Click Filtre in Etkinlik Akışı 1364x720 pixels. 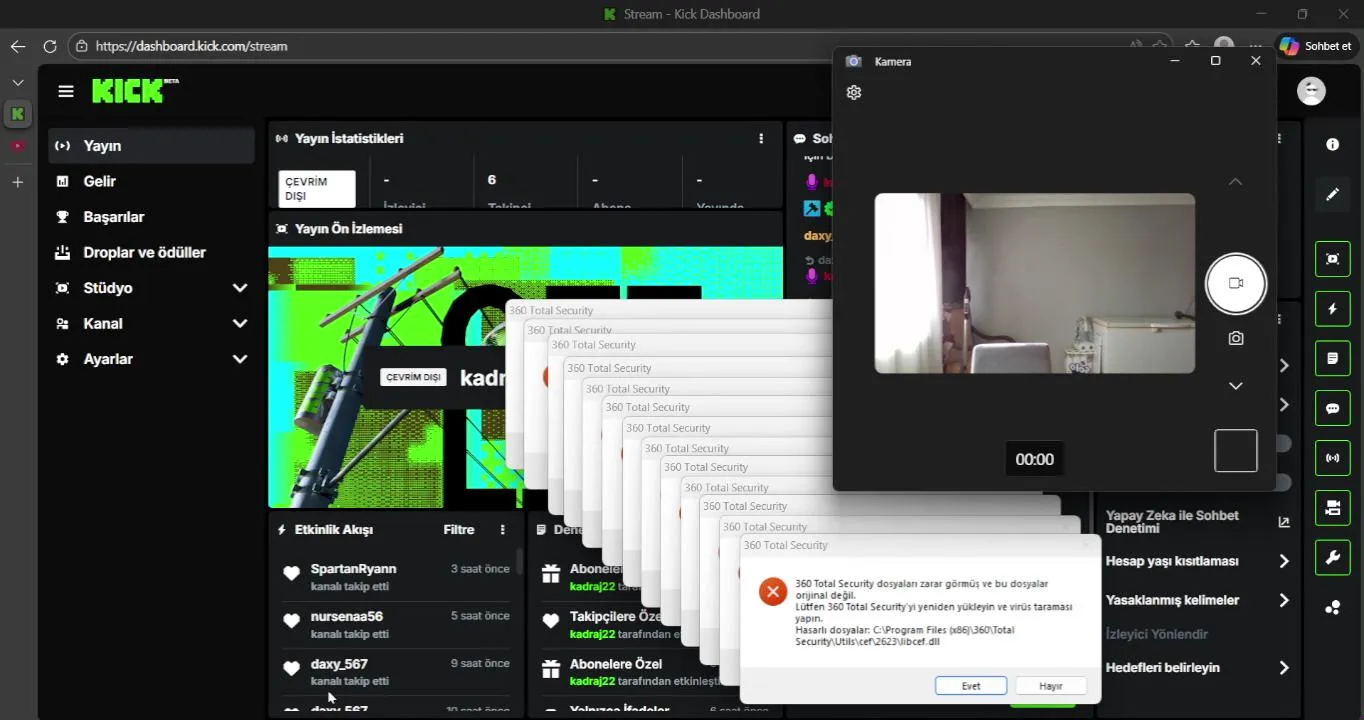pyautogui.click(x=459, y=530)
